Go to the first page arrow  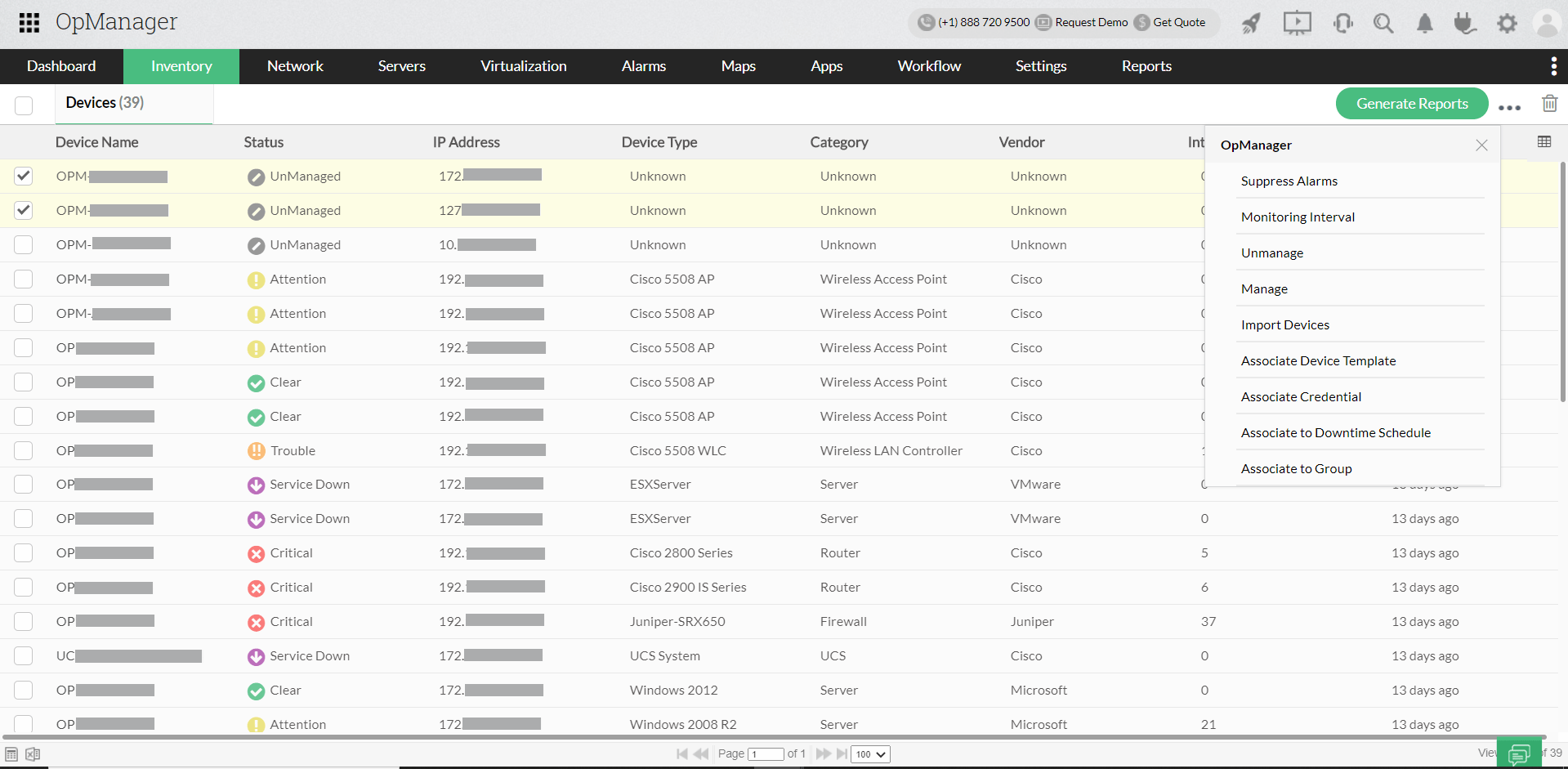pos(682,753)
